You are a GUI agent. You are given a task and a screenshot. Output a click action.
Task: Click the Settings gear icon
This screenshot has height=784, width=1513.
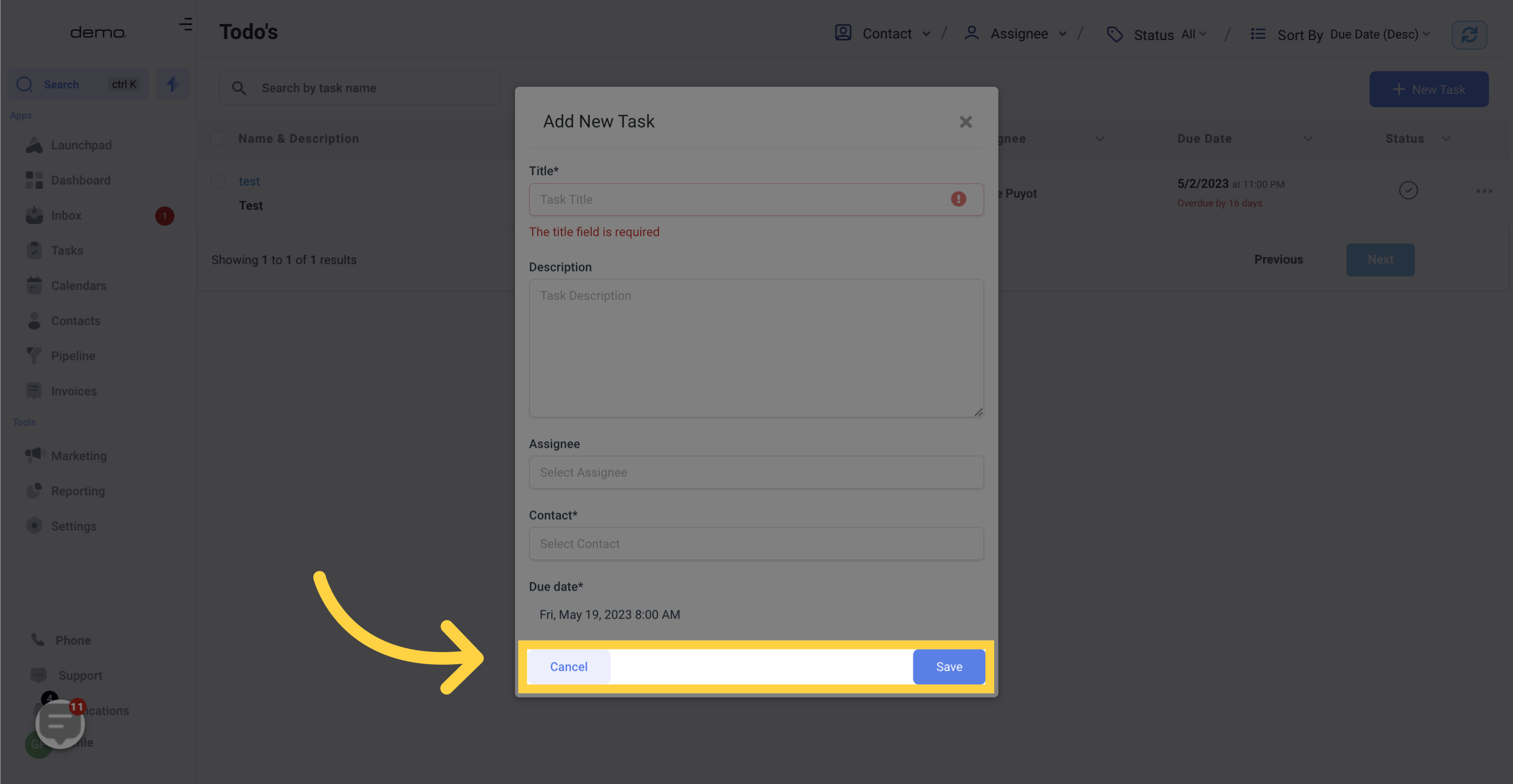pyautogui.click(x=34, y=526)
